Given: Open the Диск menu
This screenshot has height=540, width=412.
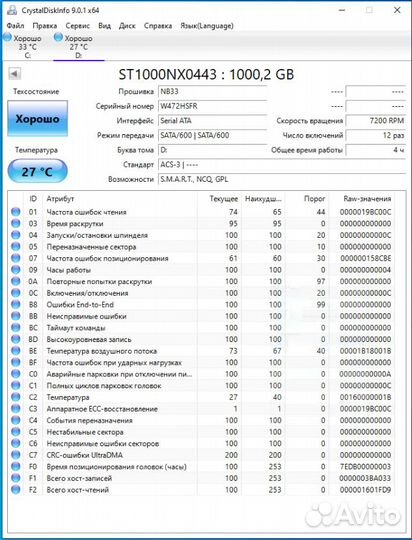Looking at the screenshot, I should [x=127, y=26].
